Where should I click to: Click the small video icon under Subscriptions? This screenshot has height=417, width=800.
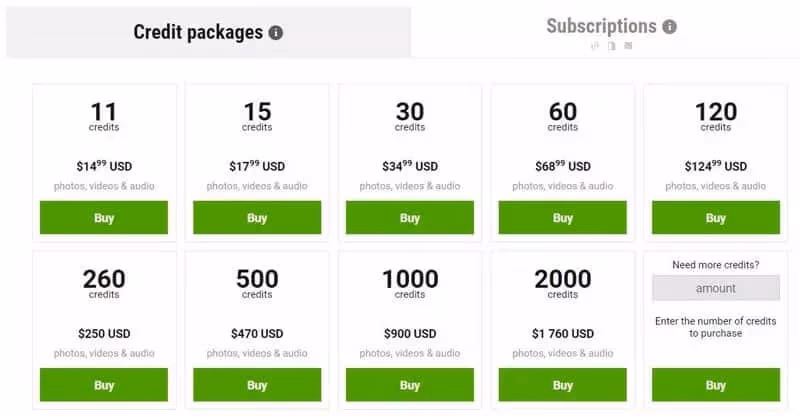(612, 46)
